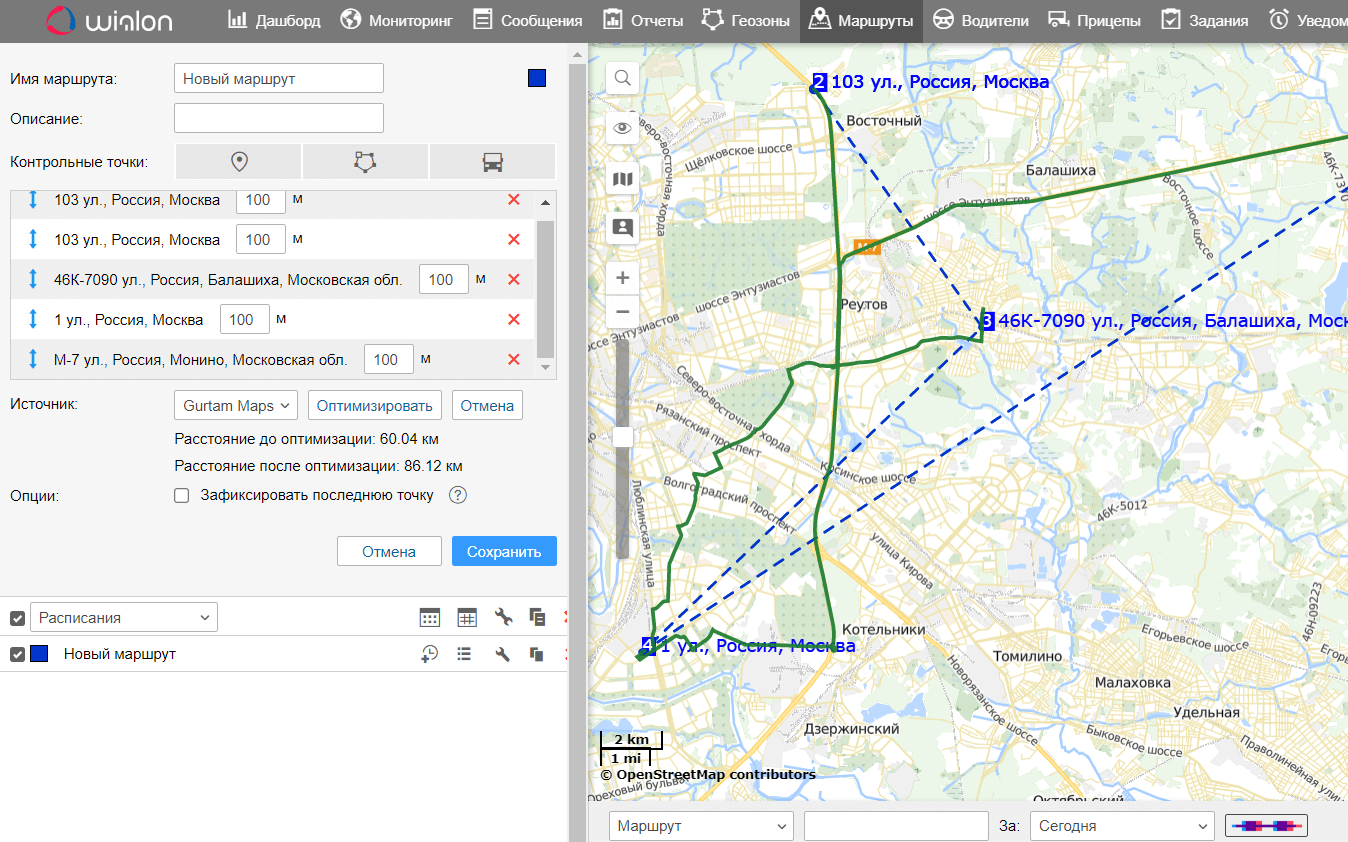Image resolution: width=1348 pixels, height=842 pixels.
Task: Enable Зафиксировать последнюю точку checkbox
Action: pyautogui.click(x=182, y=495)
